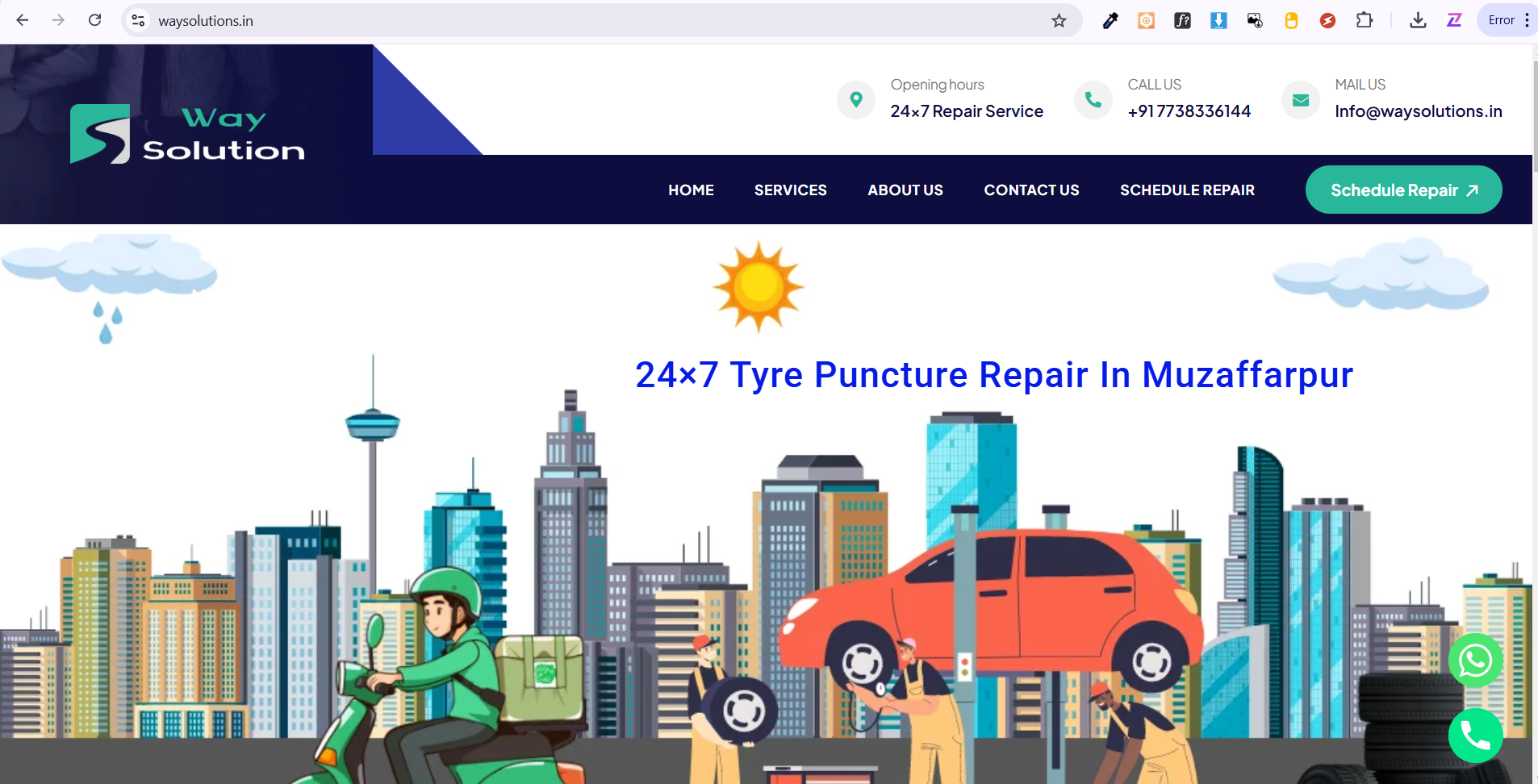Bookmark this page with the star icon

pyautogui.click(x=1059, y=21)
